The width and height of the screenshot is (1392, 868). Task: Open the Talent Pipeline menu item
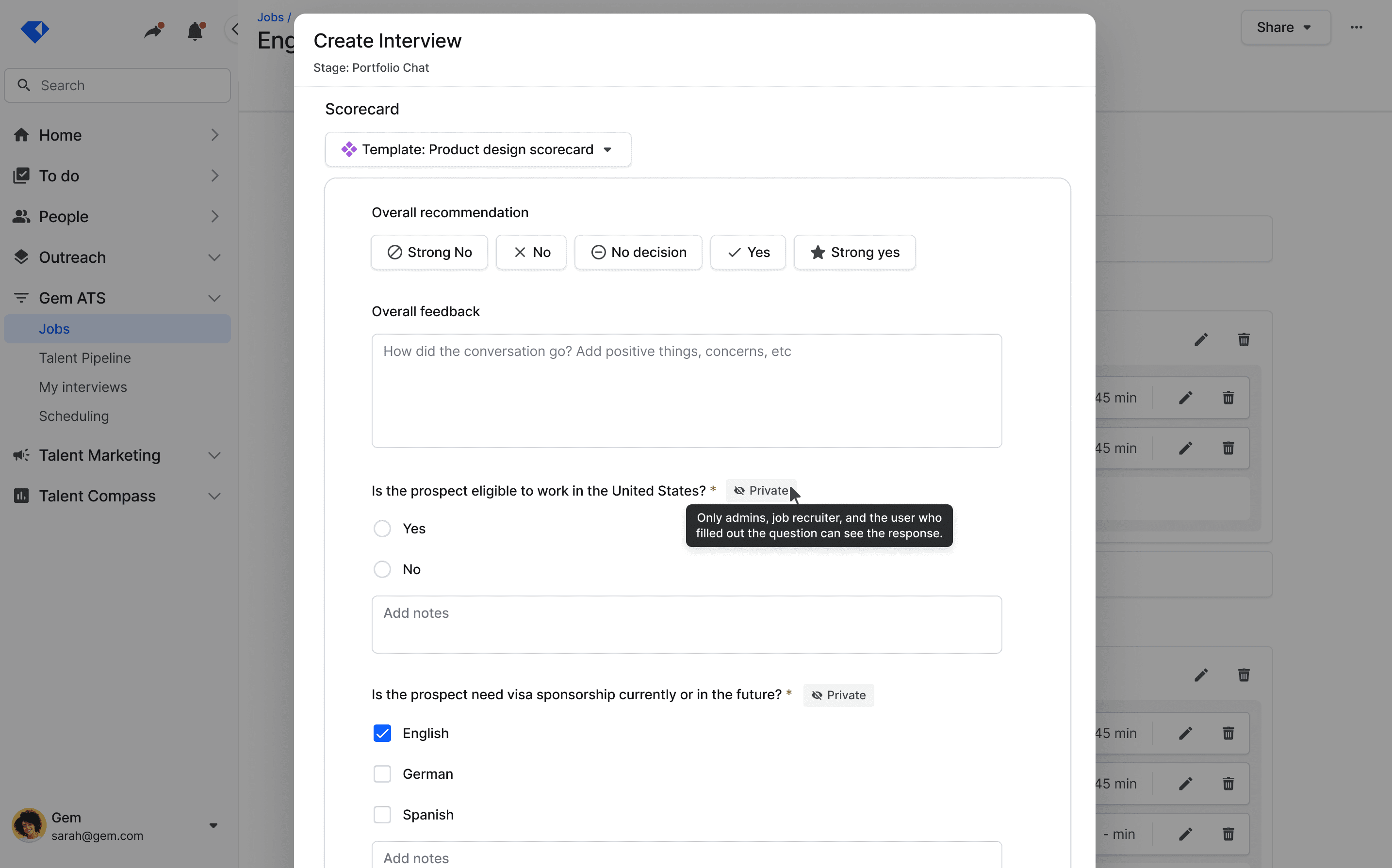click(85, 358)
